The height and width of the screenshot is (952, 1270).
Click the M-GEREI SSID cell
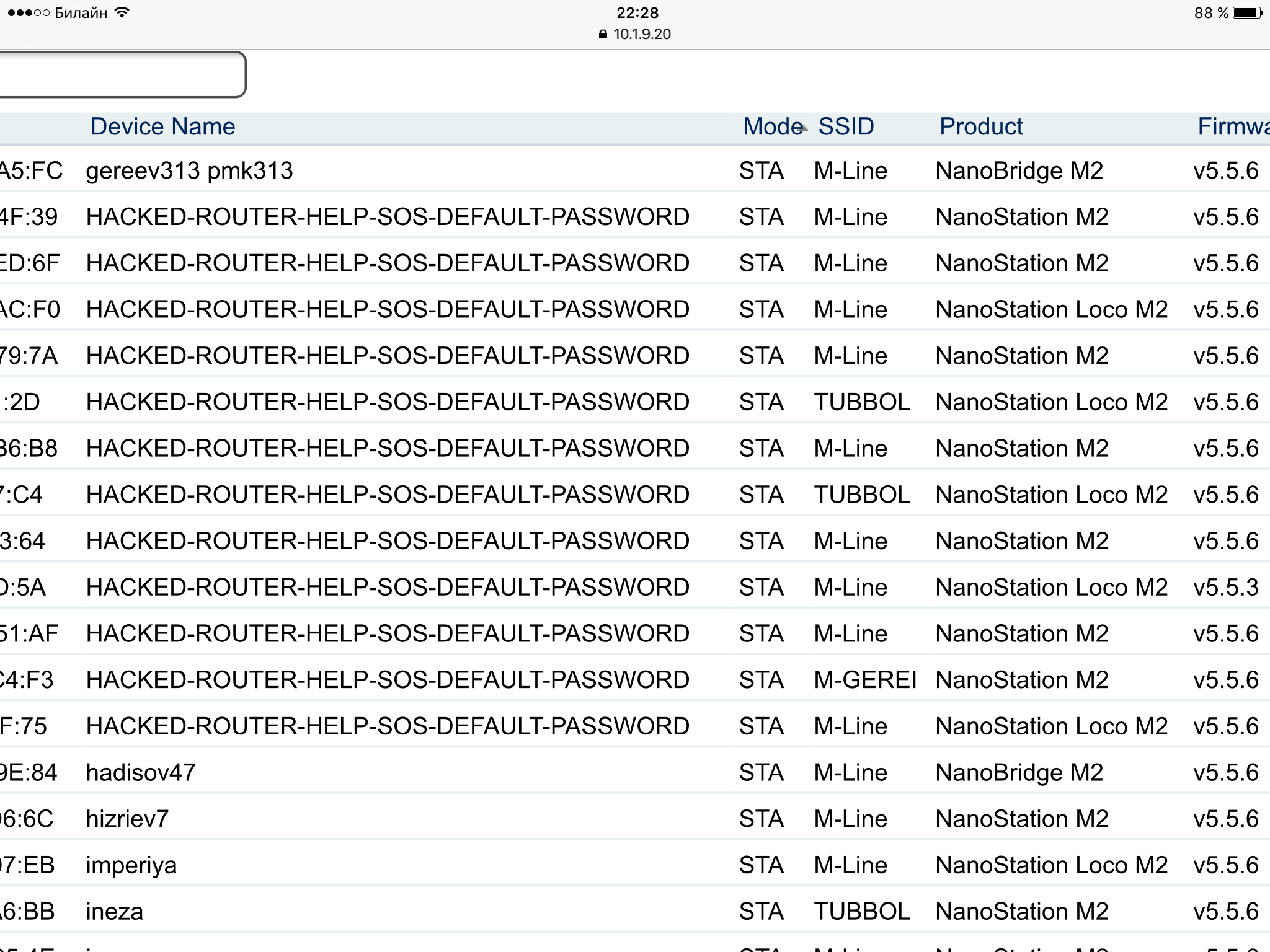[865, 680]
